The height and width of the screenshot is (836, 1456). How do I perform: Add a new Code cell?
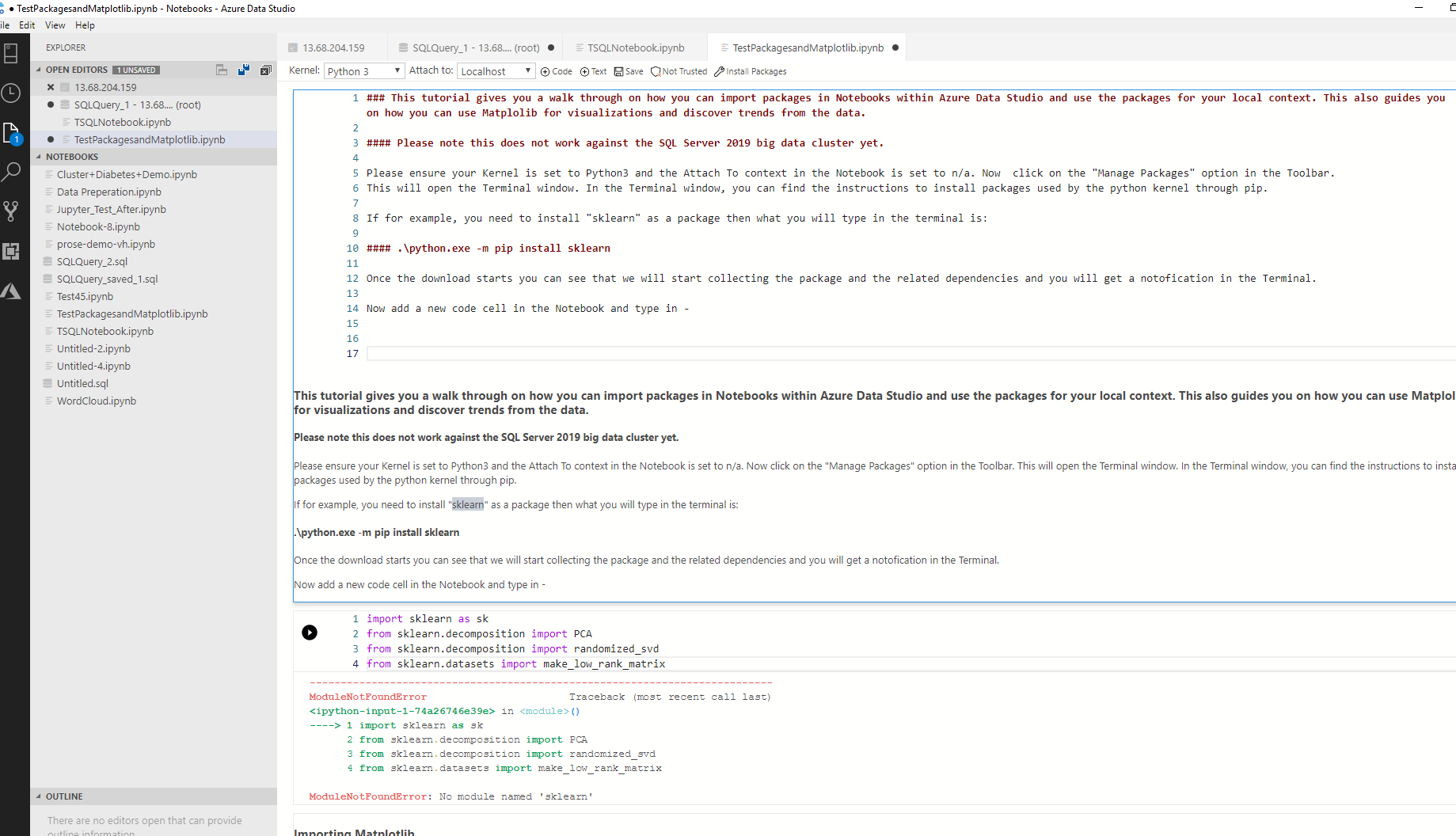click(x=557, y=71)
